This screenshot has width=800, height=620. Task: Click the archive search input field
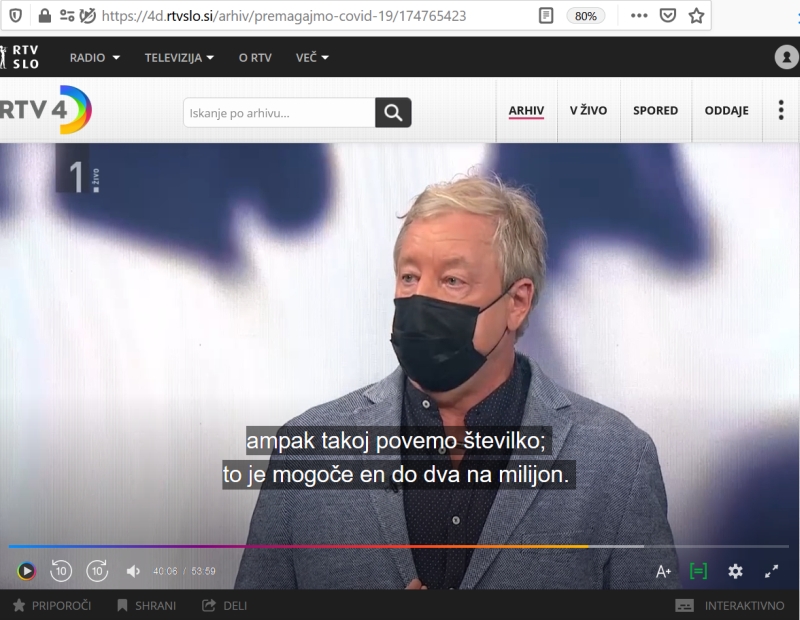(280, 112)
